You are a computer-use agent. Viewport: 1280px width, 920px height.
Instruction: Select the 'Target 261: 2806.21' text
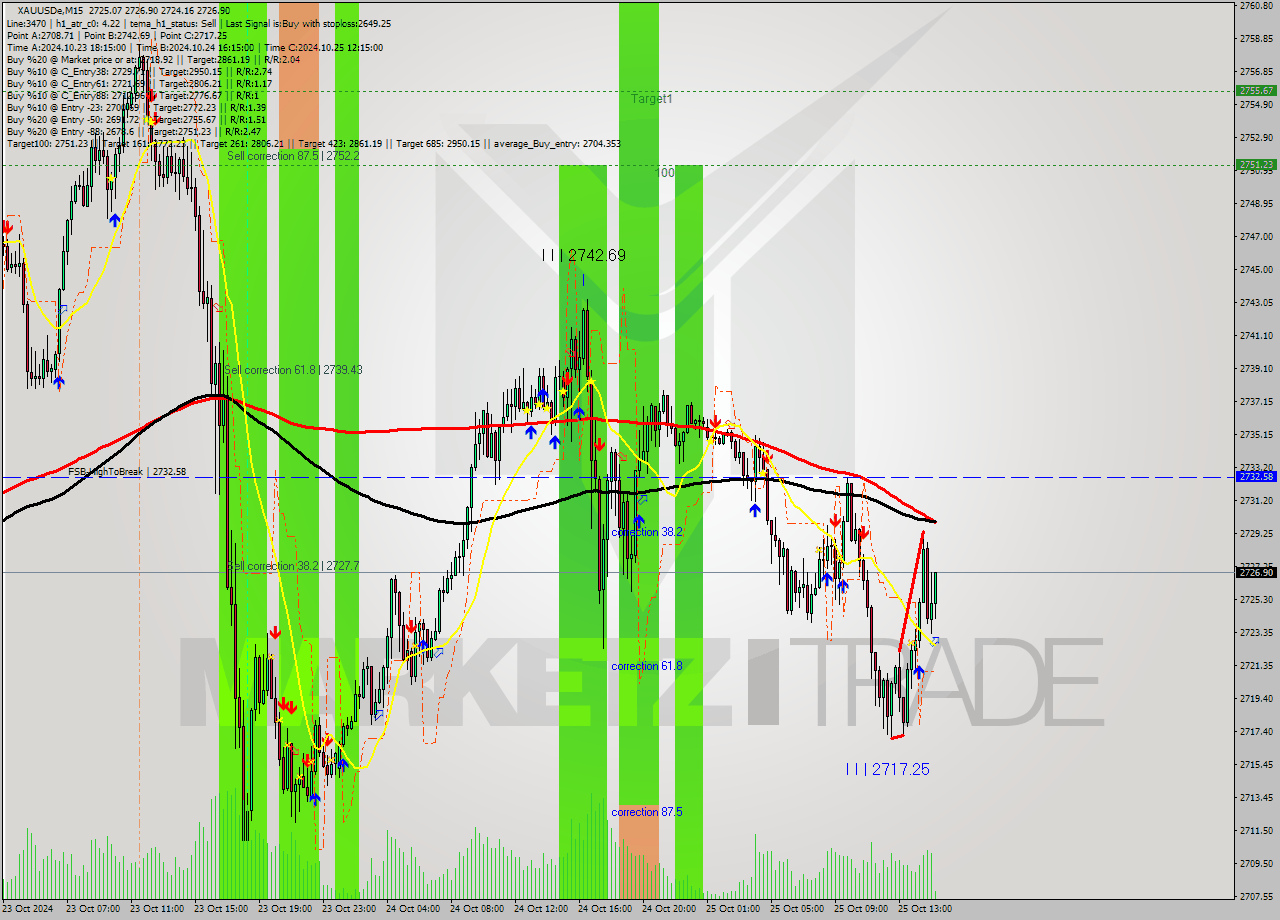tap(240, 143)
